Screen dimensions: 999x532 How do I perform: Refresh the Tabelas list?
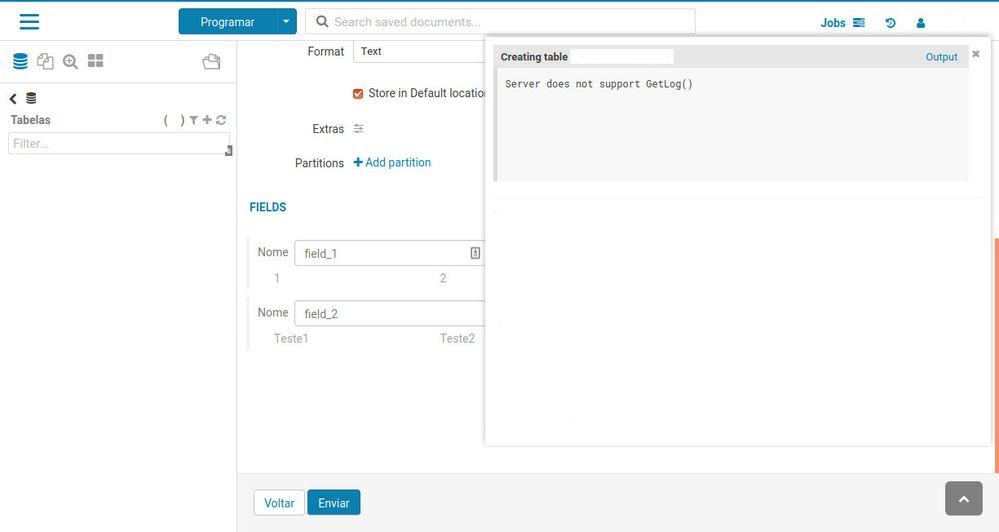tap(221, 120)
